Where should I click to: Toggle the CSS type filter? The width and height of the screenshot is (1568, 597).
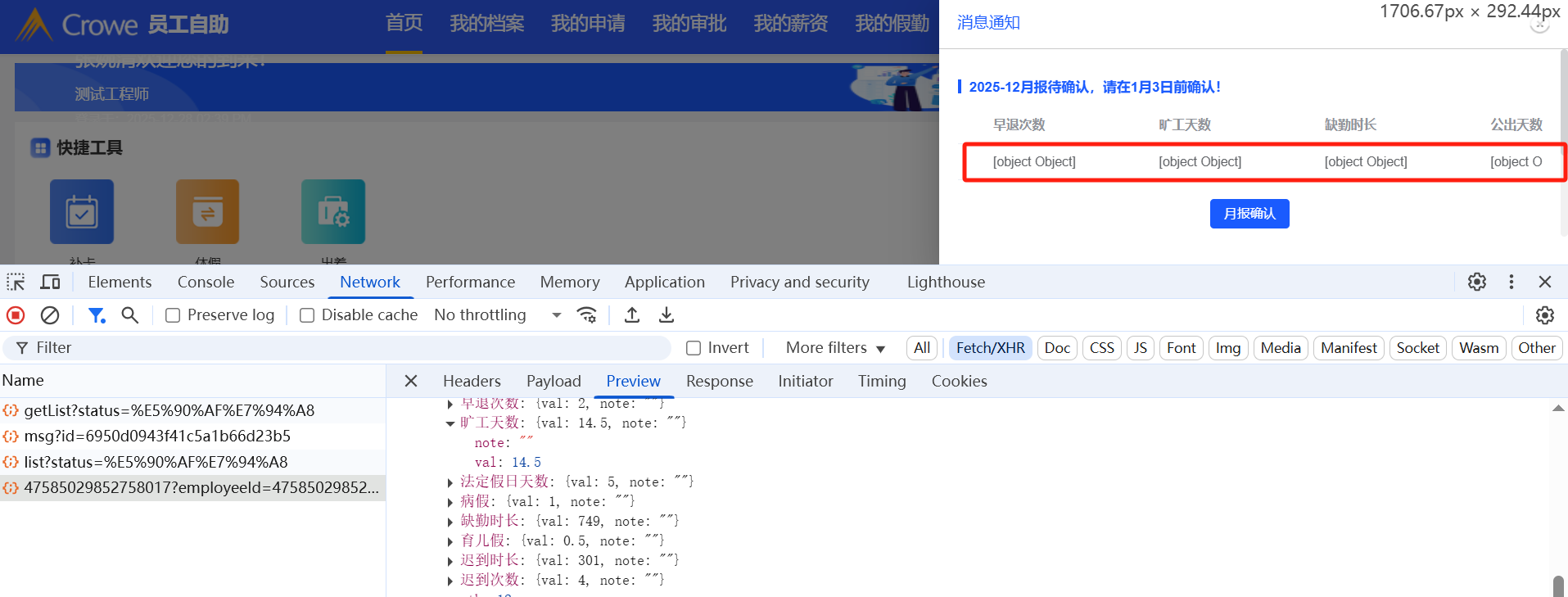pyautogui.click(x=1102, y=348)
